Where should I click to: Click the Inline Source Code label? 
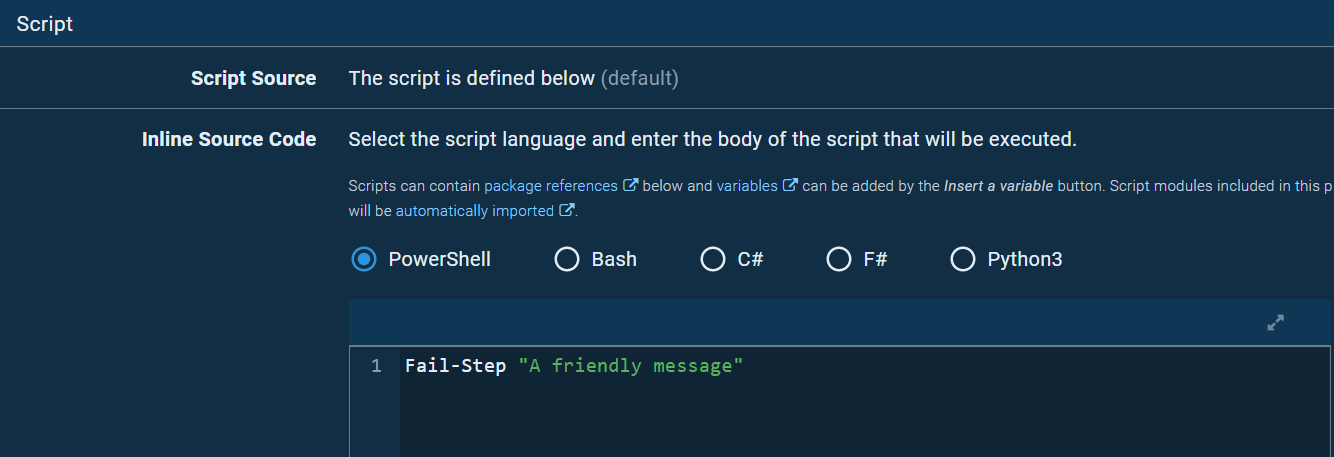click(x=229, y=139)
